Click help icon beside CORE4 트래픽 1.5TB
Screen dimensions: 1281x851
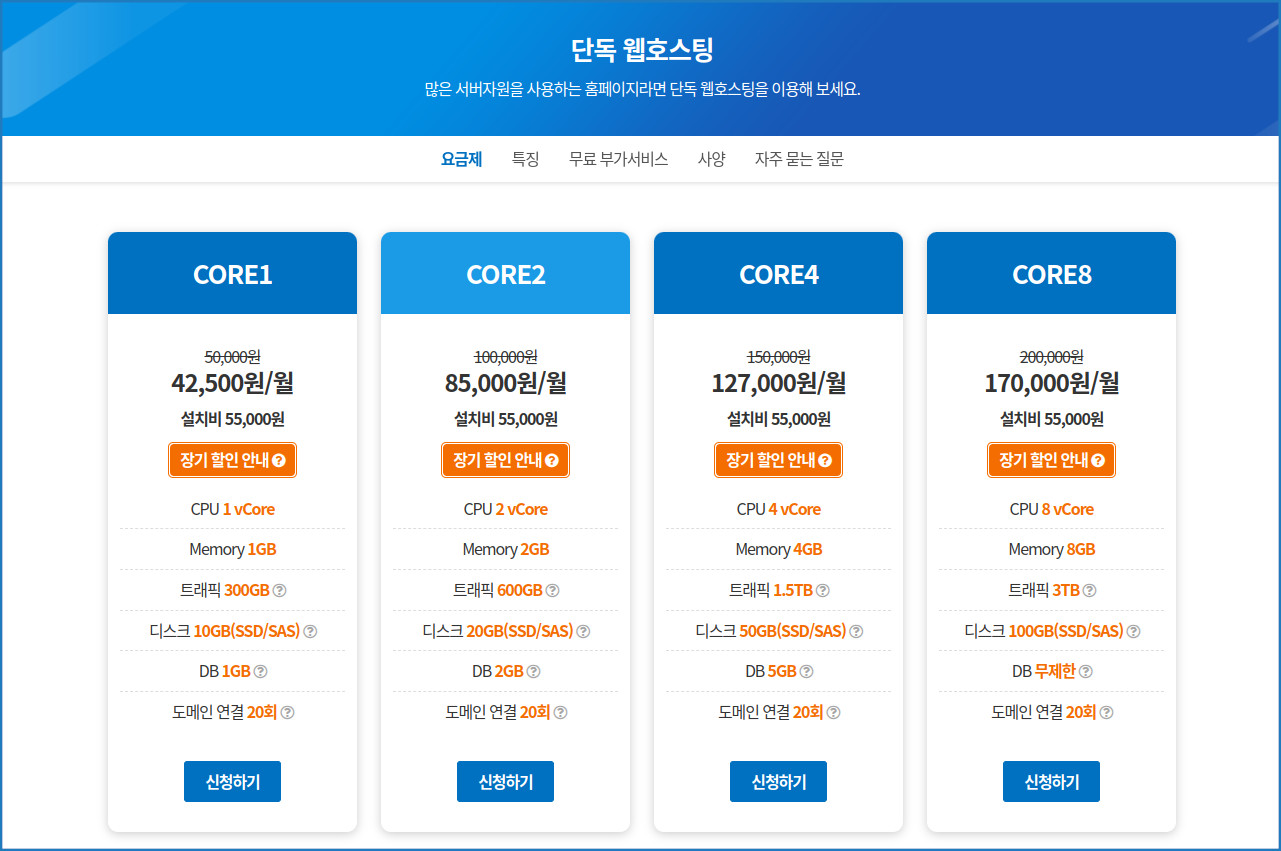[823, 590]
